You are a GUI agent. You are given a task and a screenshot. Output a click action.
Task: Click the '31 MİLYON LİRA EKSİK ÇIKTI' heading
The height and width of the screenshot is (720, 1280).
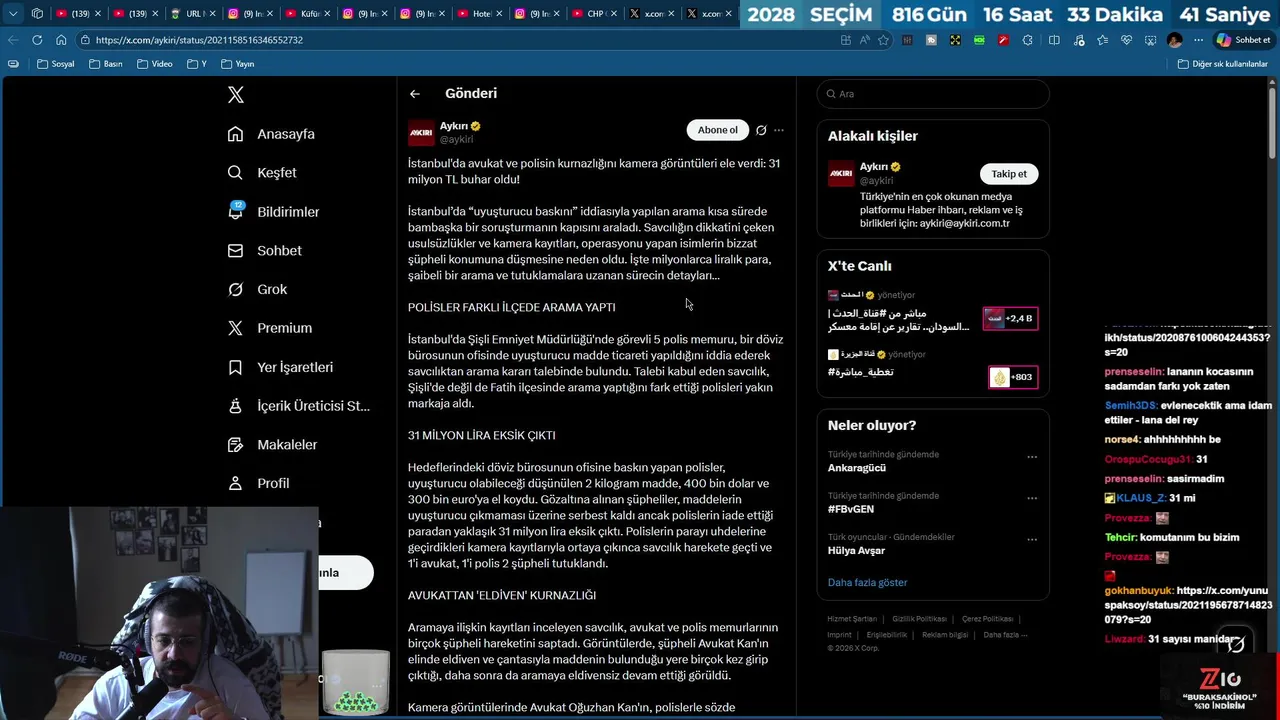coord(481,435)
